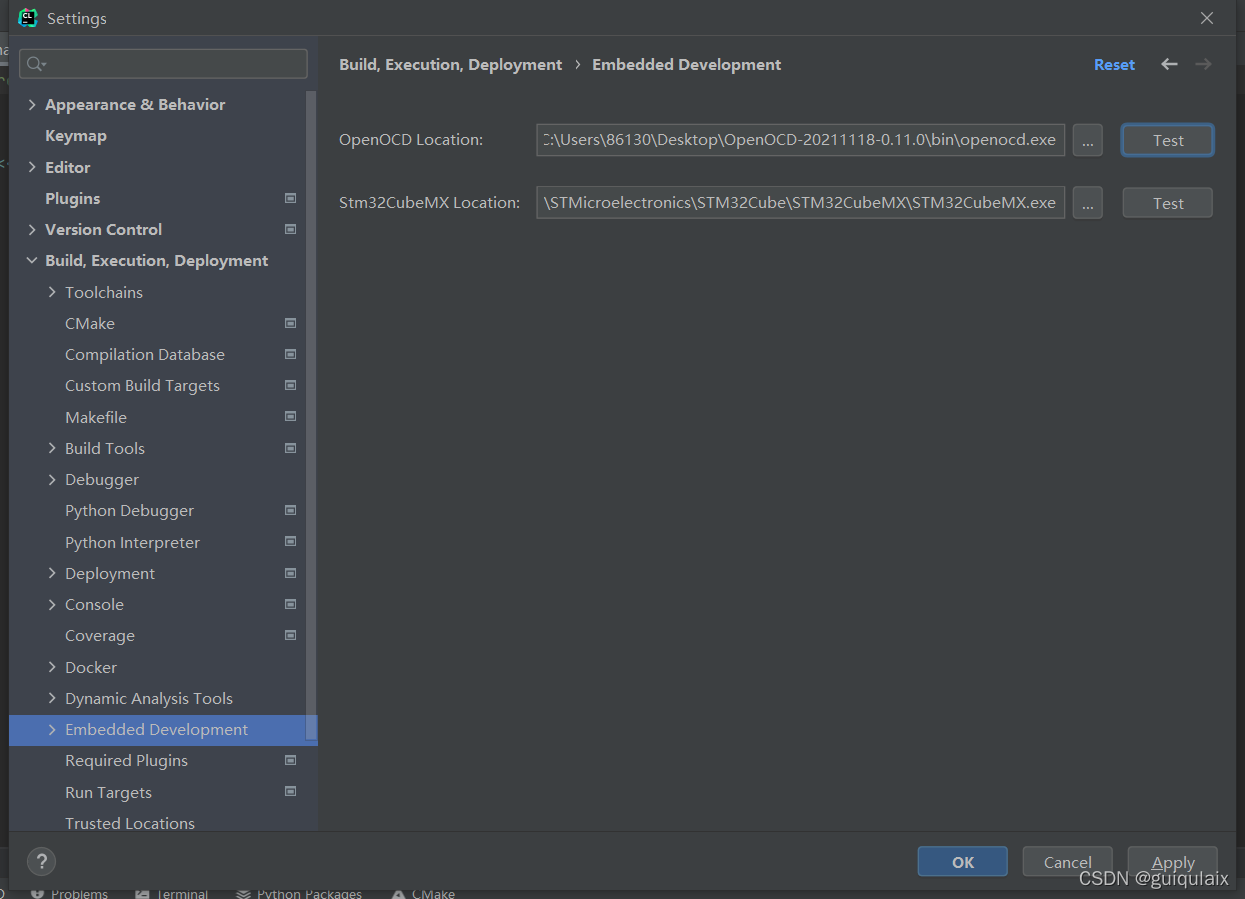The width and height of the screenshot is (1245, 899).
Task: Select Trusted Locations entry
Action: click(130, 823)
